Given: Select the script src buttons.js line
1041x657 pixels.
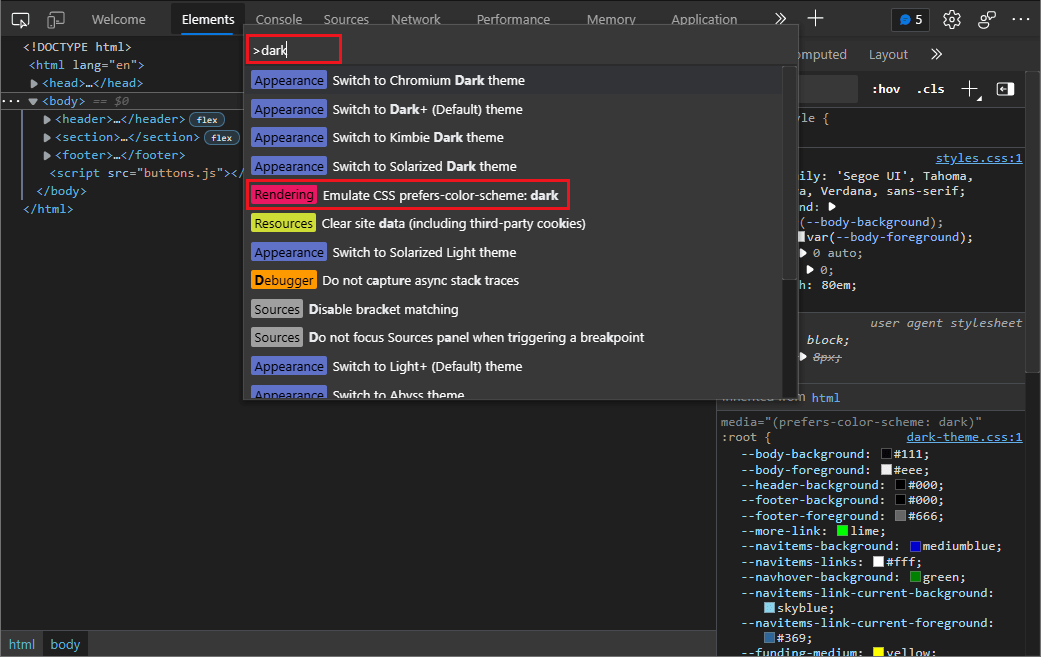Looking at the screenshot, I should (147, 173).
